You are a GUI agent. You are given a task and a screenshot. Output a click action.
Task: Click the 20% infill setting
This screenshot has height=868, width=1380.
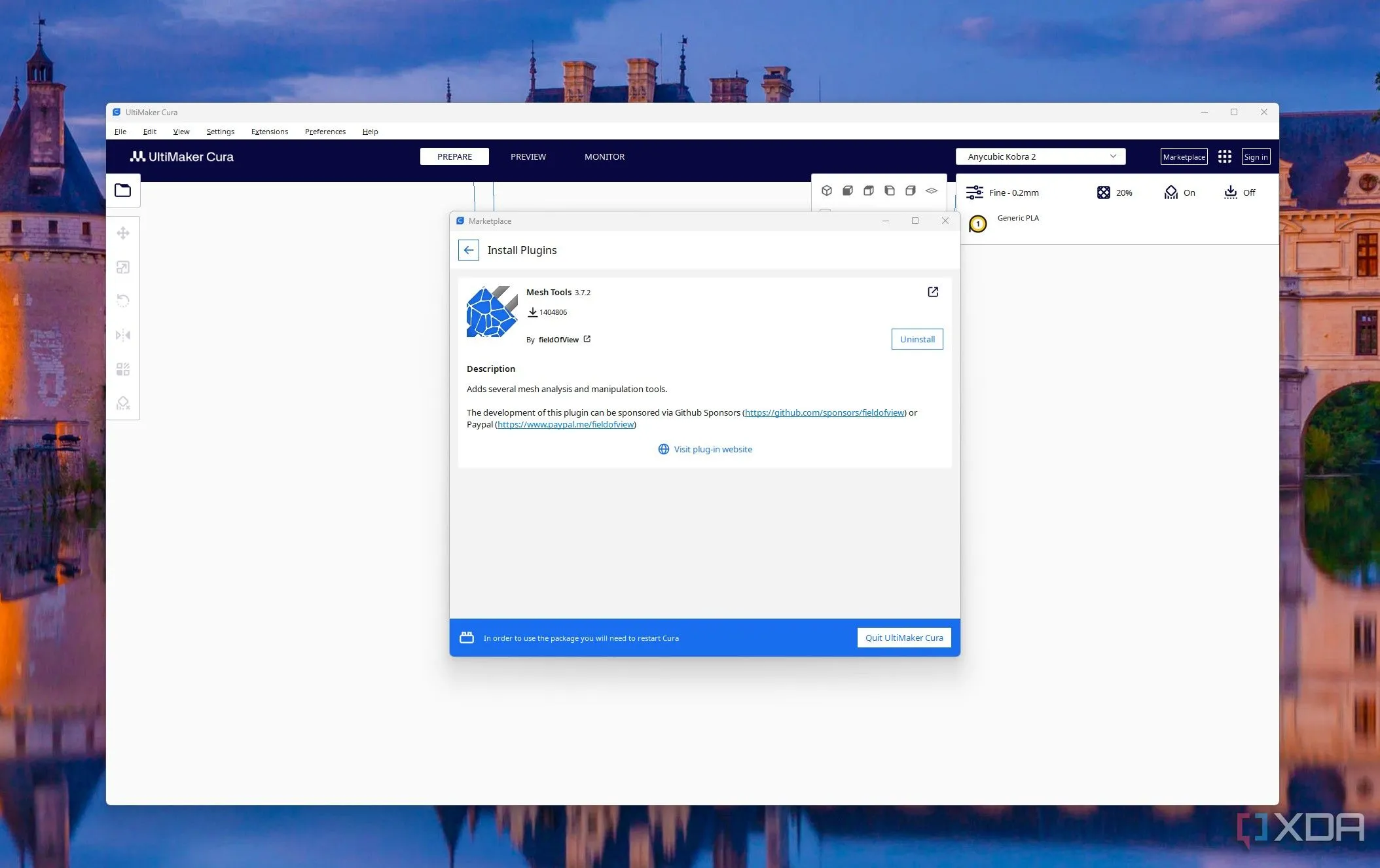coord(1114,192)
